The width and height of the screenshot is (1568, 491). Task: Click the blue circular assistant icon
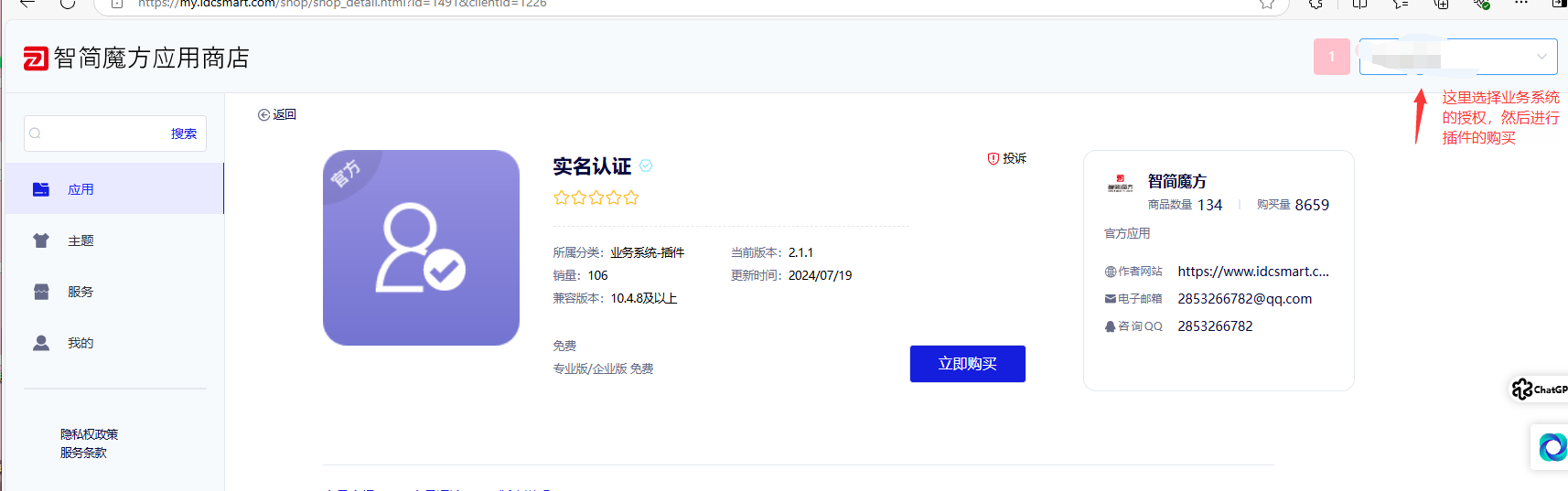point(1552,447)
